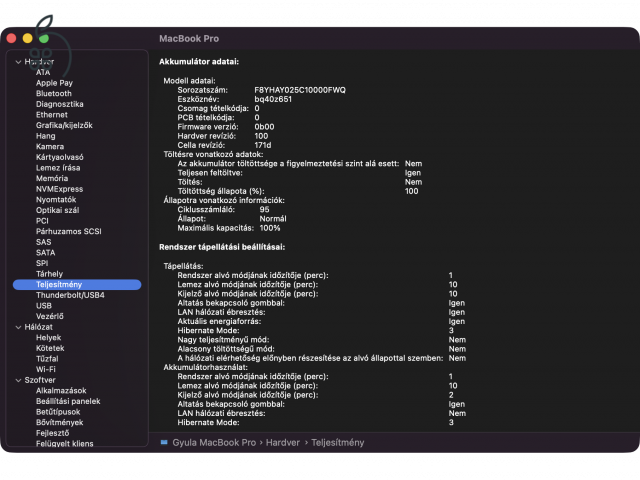Open Betűtípusok fonts entry
The height and width of the screenshot is (480, 640).
tap(58, 412)
